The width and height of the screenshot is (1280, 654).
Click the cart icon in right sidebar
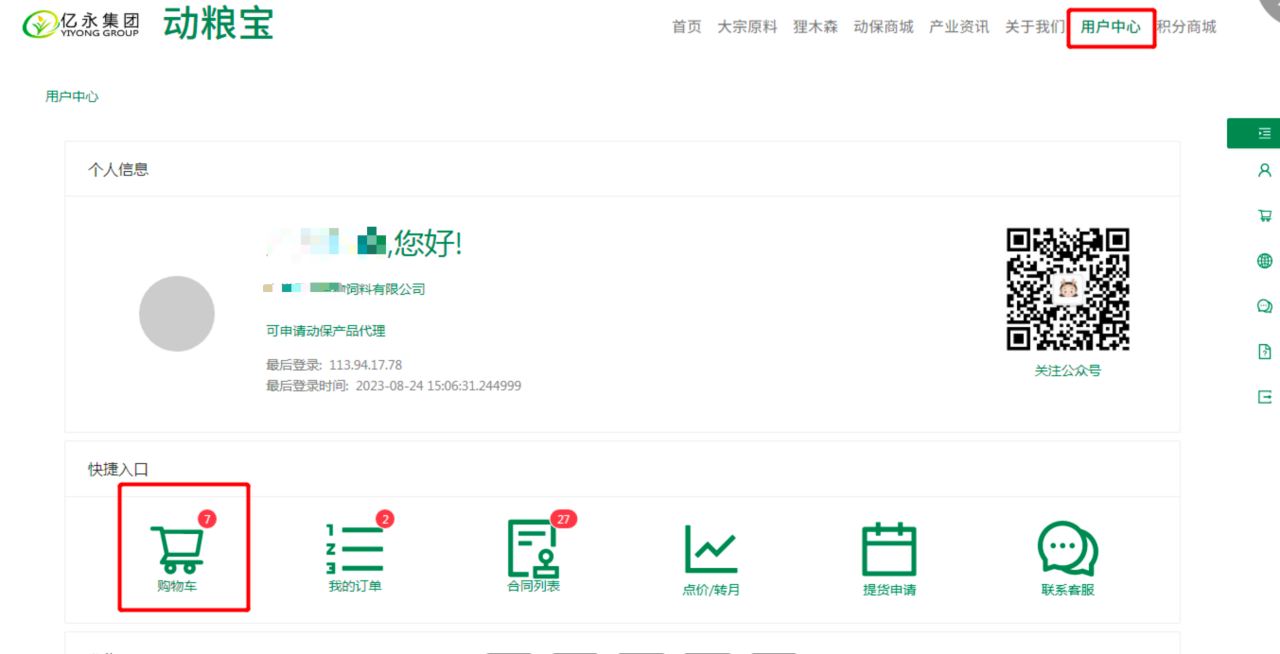click(x=1264, y=216)
